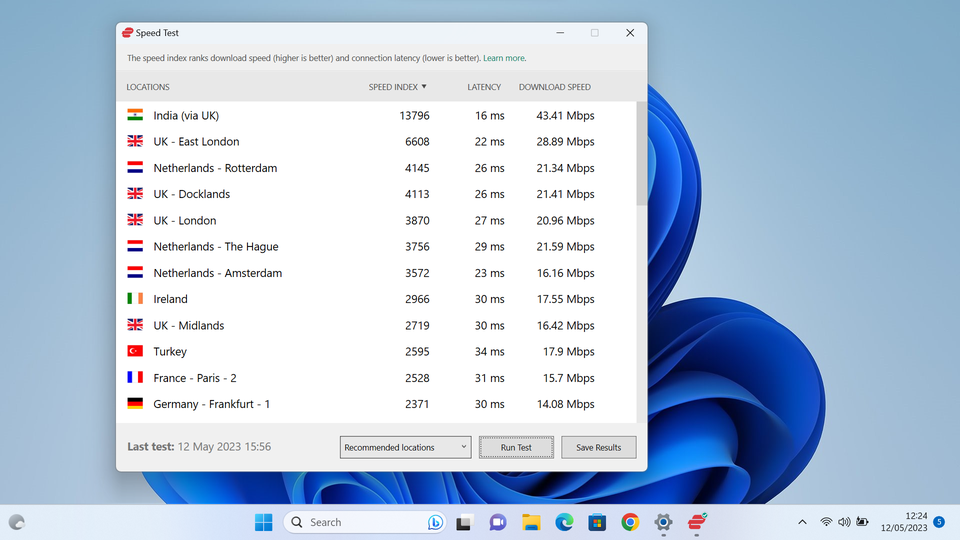Viewport: 960px width, 540px height.
Task: Click the Ireland flag icon
Action: click(135, 298)
